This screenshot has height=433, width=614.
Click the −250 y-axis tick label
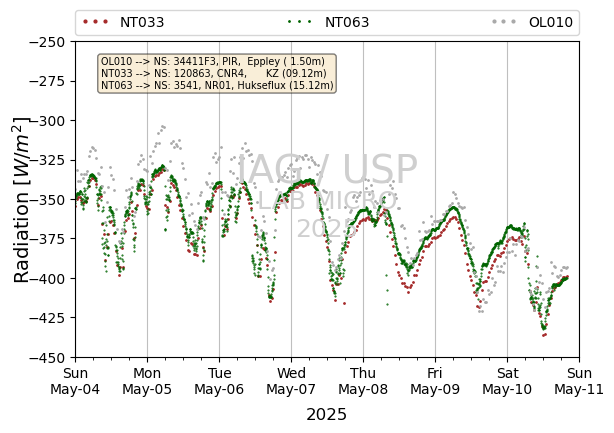(x=47, y=42)
